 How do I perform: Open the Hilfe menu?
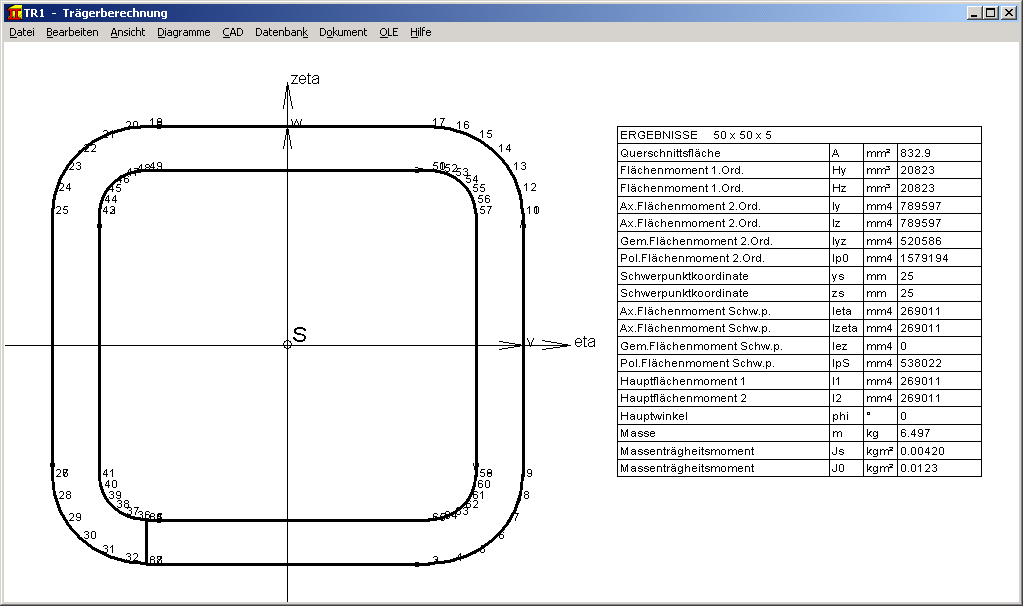[420, 32]
